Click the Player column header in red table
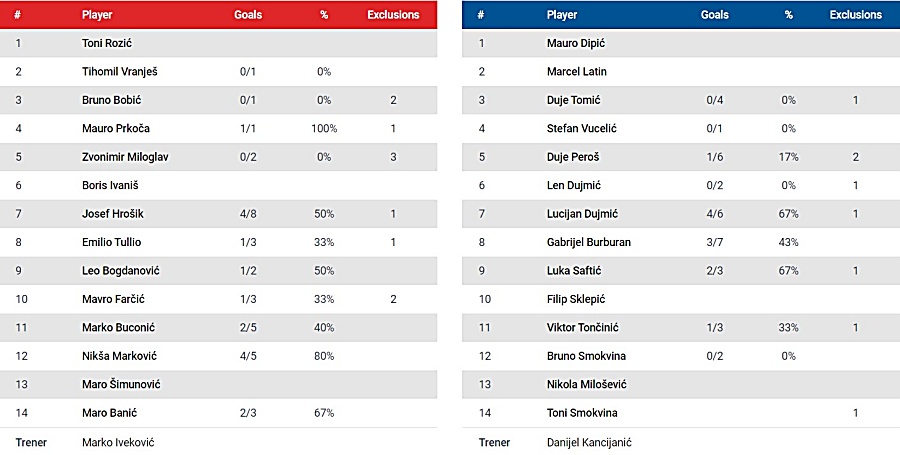Viewport: 900px width, 455px height. click(97, 16)
